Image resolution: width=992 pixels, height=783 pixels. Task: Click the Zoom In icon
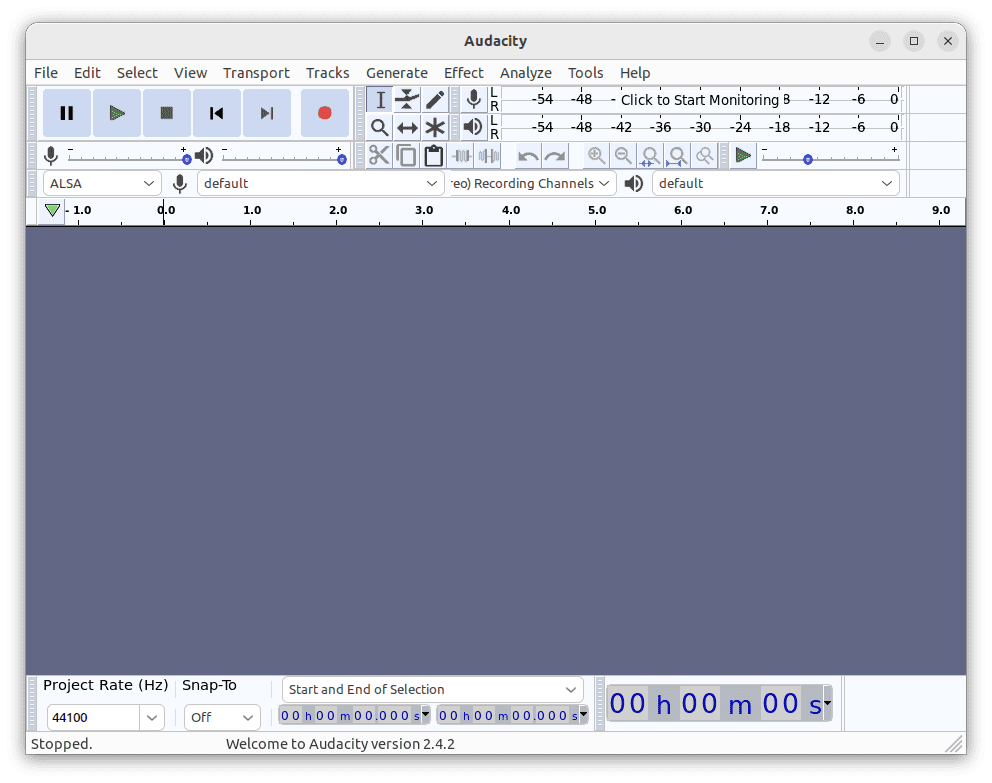tap(596, 155)
